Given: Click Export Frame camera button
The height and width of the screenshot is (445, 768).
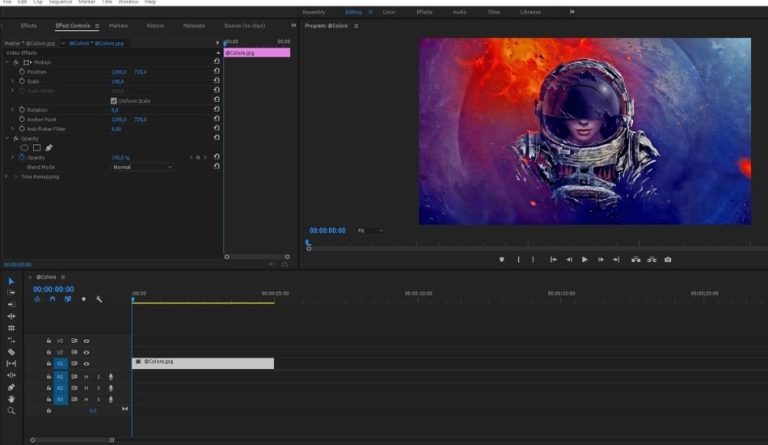Looking at the screenshot, I should tap(668, 259).
